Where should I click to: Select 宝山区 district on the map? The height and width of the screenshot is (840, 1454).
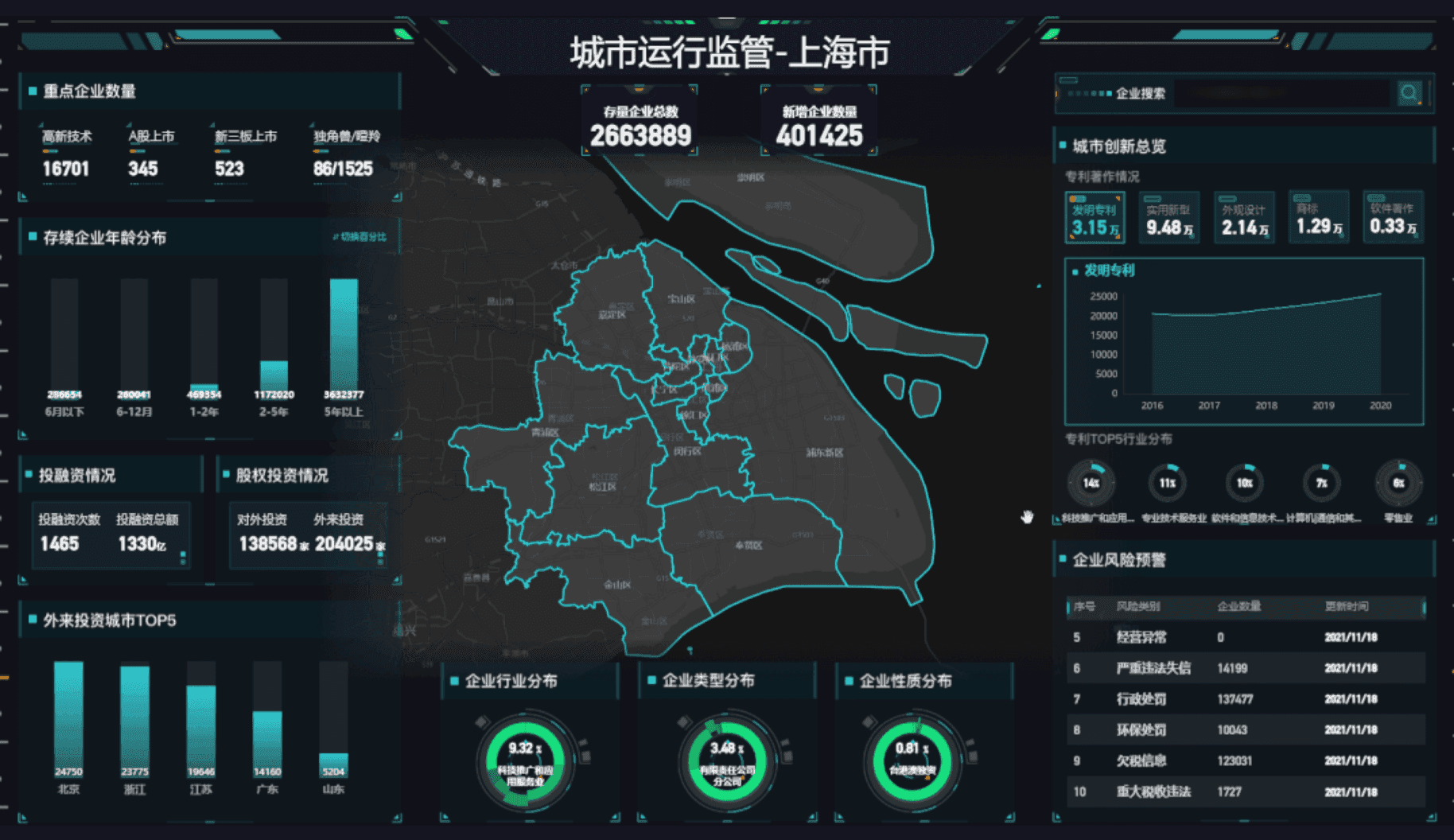(x=682, y=299)
